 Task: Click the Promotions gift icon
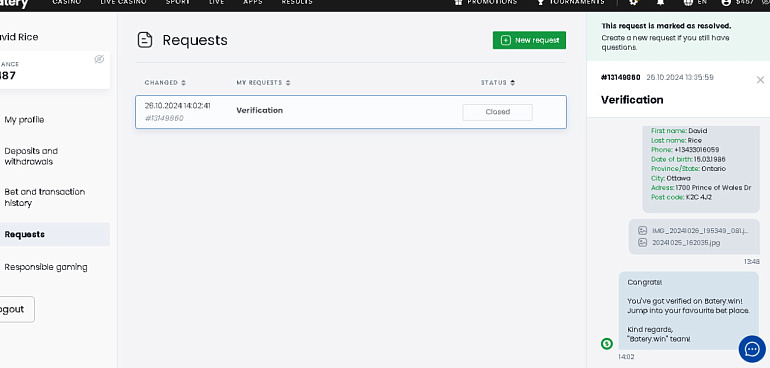click(458, 2)
